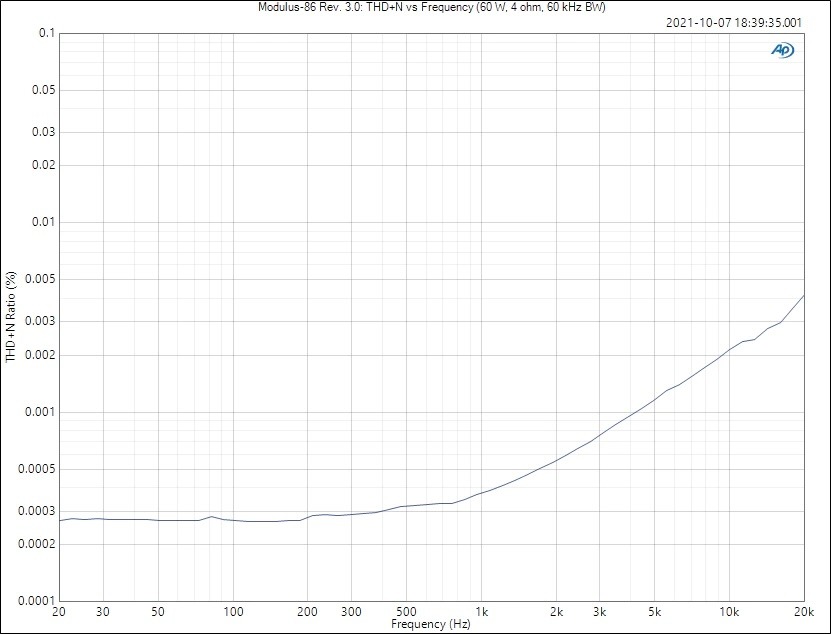The height and width of the screenshot is (634, 831).
Task: Click the 'Frequency (Hz)' axis label
Action: click(x=430, y=624)
